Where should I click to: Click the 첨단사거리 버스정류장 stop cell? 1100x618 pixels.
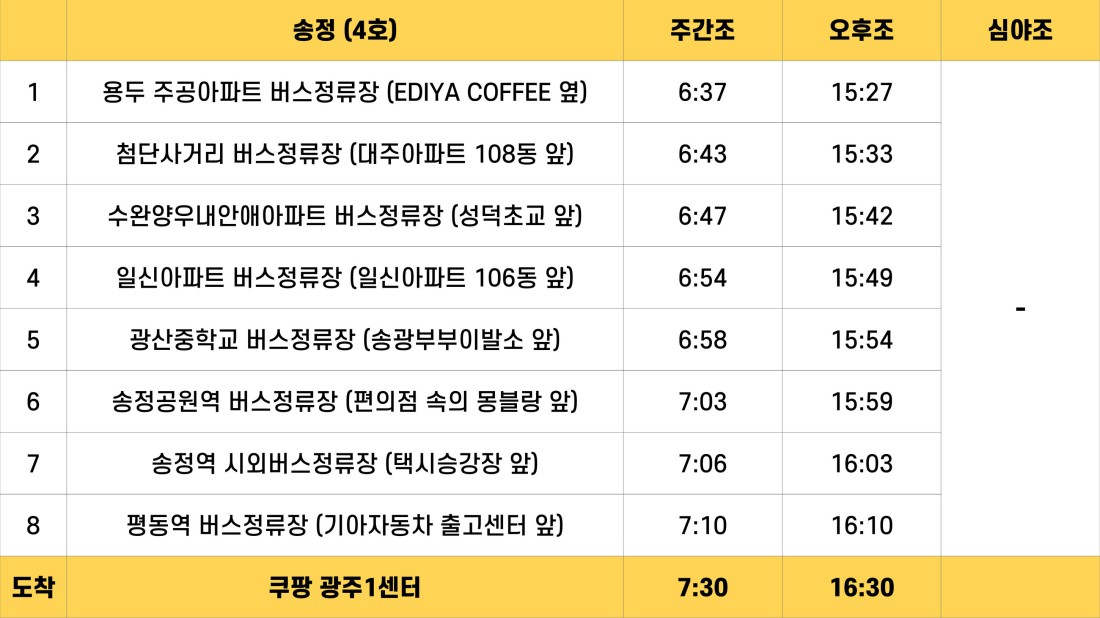(344, 154)
